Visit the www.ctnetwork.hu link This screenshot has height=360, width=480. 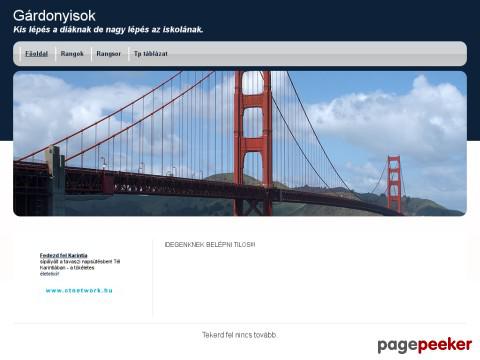point(79,290)
